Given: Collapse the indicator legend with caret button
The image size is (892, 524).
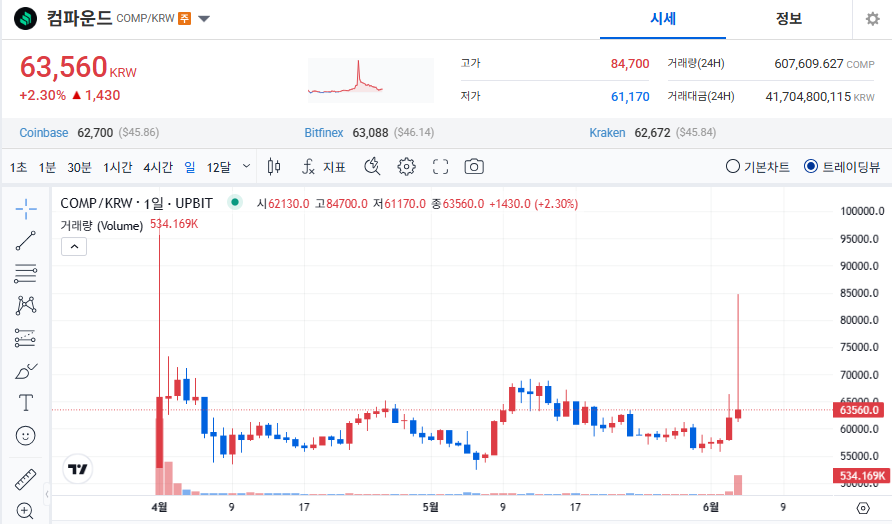Looking at the screenshot, I should pyautogui.click(x=74, y=246).
